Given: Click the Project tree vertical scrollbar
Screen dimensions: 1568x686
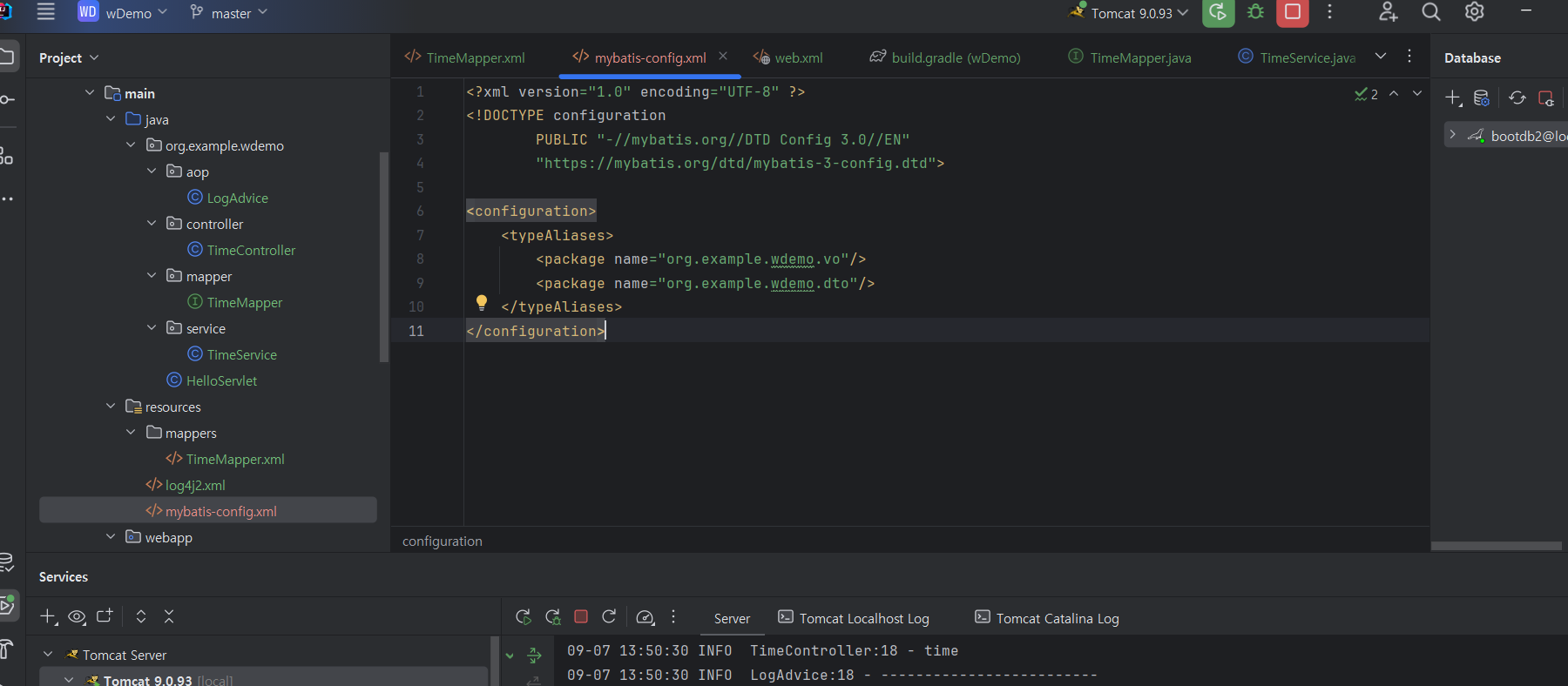Looking at the screenshot, I should click(x=384, y=257).
